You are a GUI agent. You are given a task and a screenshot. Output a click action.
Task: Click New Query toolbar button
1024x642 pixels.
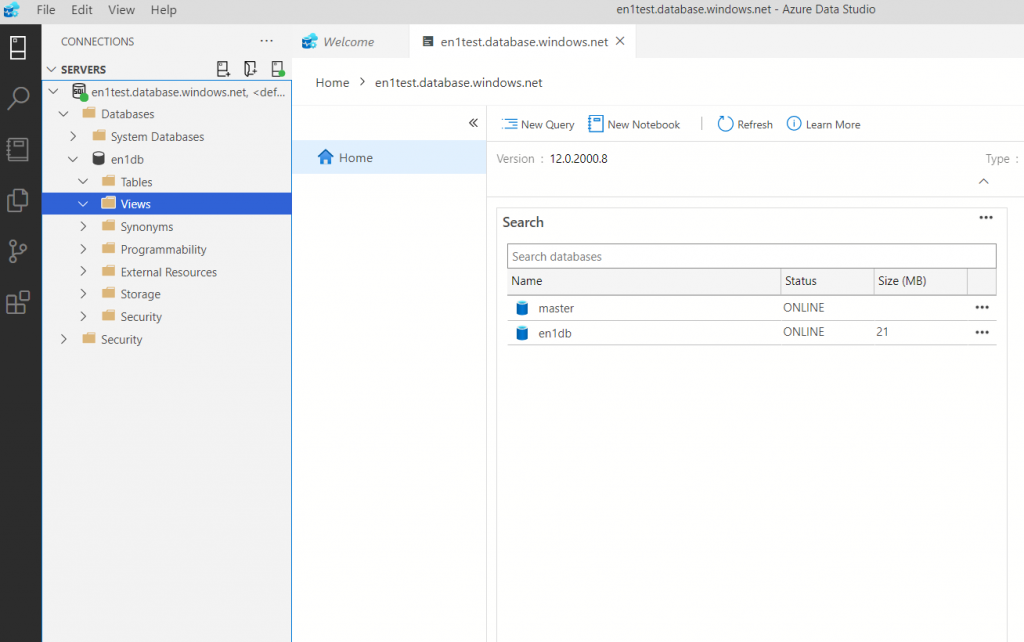point(538,124)
